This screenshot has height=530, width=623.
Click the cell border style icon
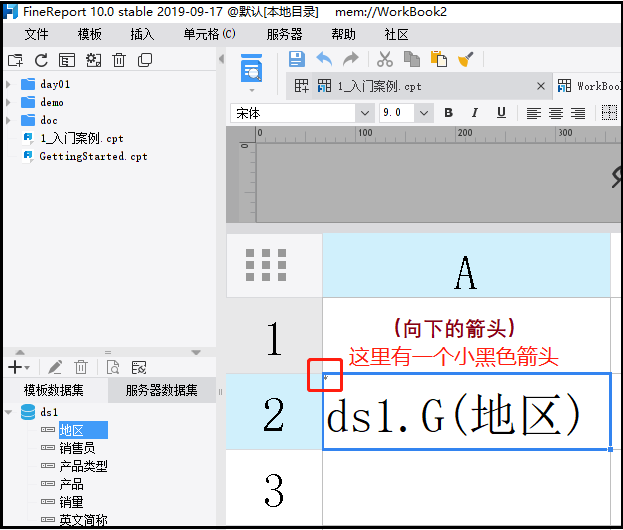tap(609, 113)
